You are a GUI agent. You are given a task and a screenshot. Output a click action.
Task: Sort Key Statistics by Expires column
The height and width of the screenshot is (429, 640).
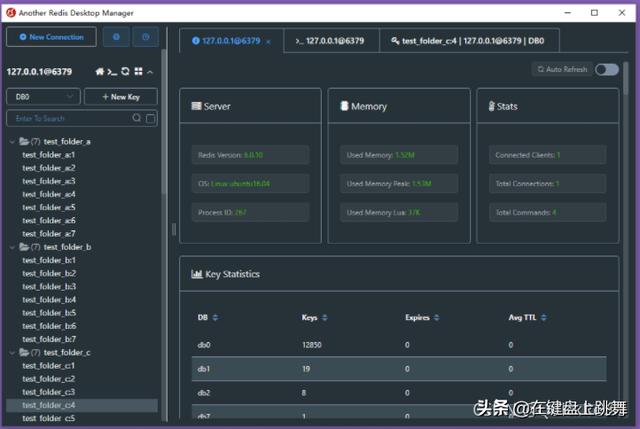pyautogui.click(x=437, y=318)
